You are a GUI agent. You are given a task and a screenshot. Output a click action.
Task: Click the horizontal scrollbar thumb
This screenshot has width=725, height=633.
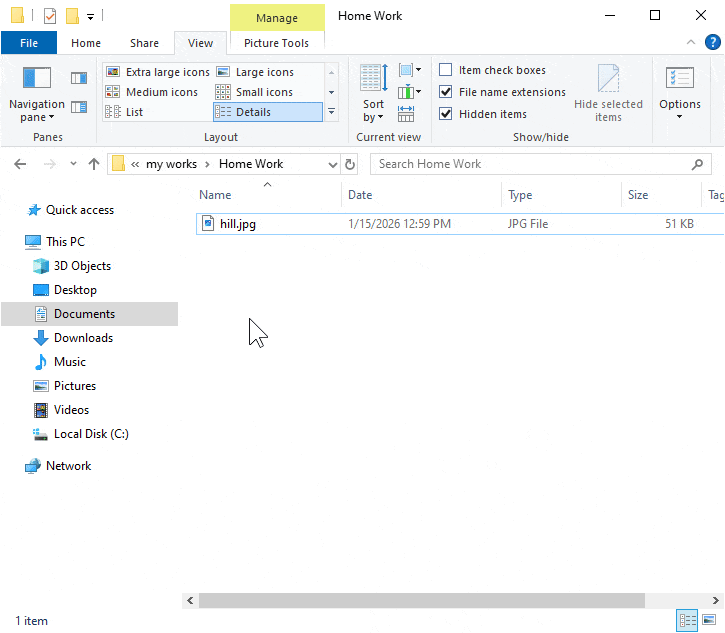click(422, 601)
